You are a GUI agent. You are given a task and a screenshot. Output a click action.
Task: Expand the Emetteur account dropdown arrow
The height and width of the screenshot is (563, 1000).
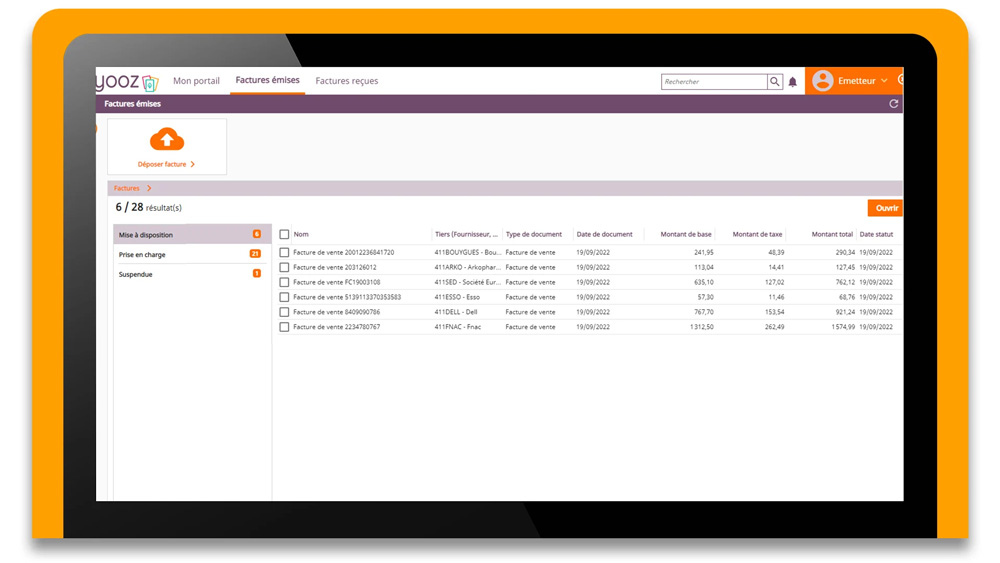click(x=884, y=81)
